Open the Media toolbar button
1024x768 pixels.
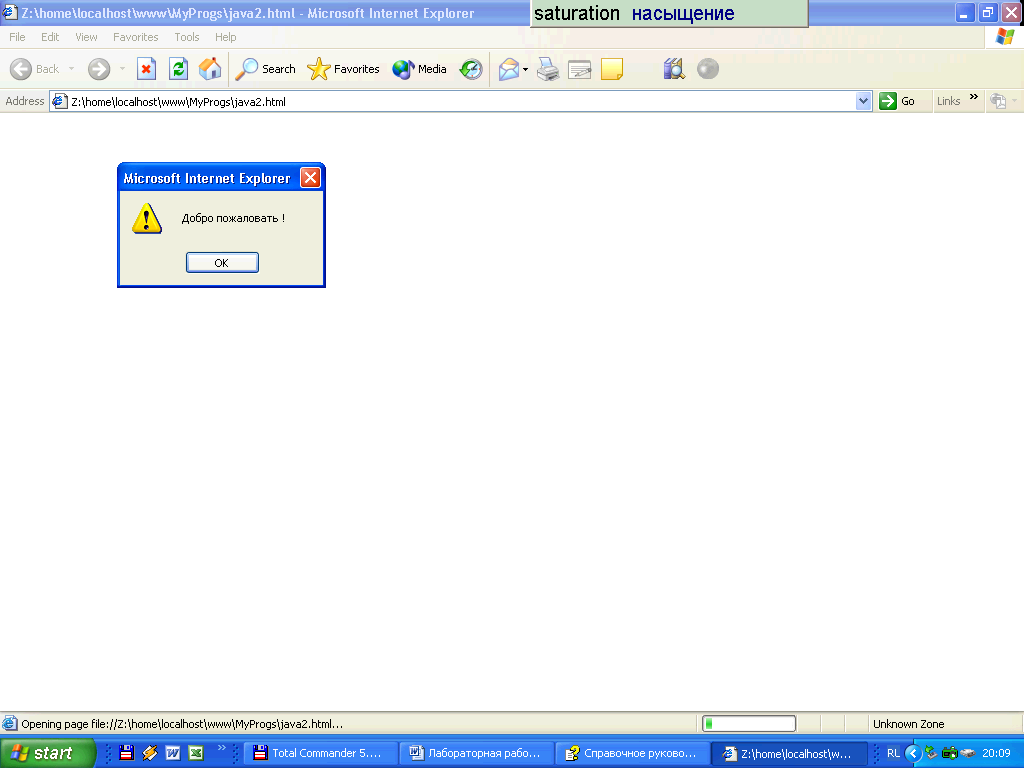coord(419,69)
